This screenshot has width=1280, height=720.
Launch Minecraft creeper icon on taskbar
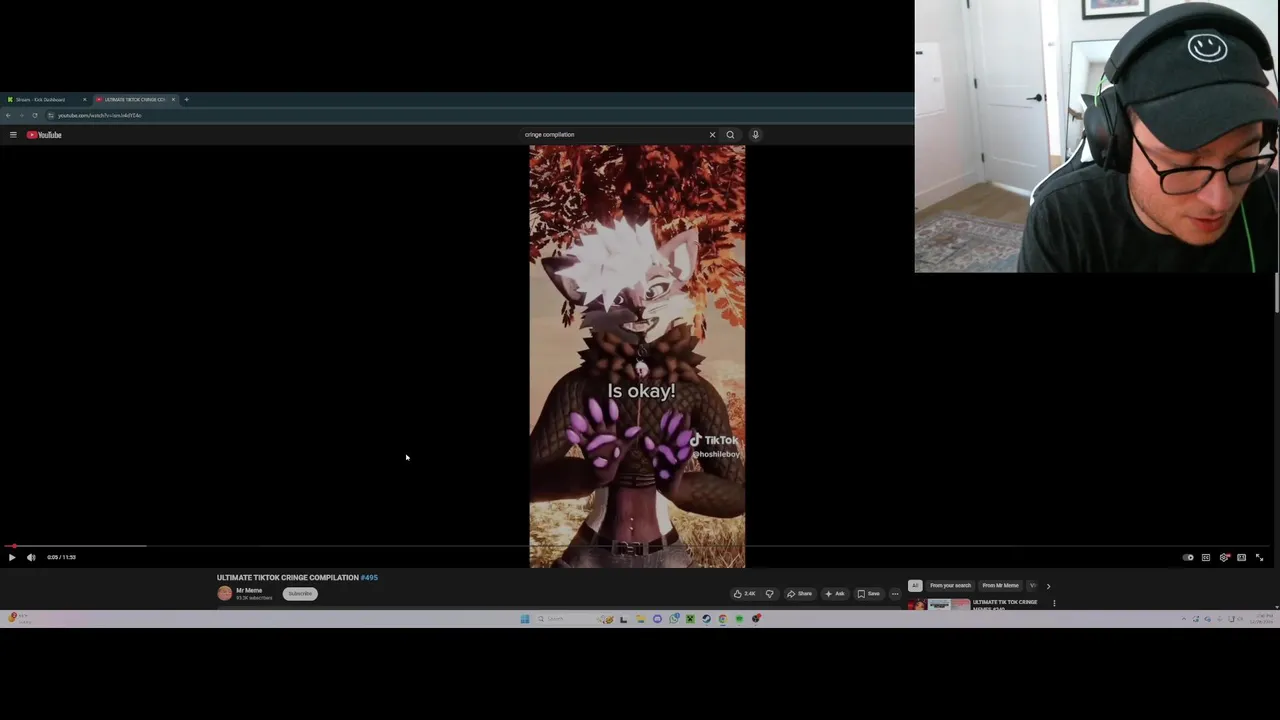(x=690, y=619)
